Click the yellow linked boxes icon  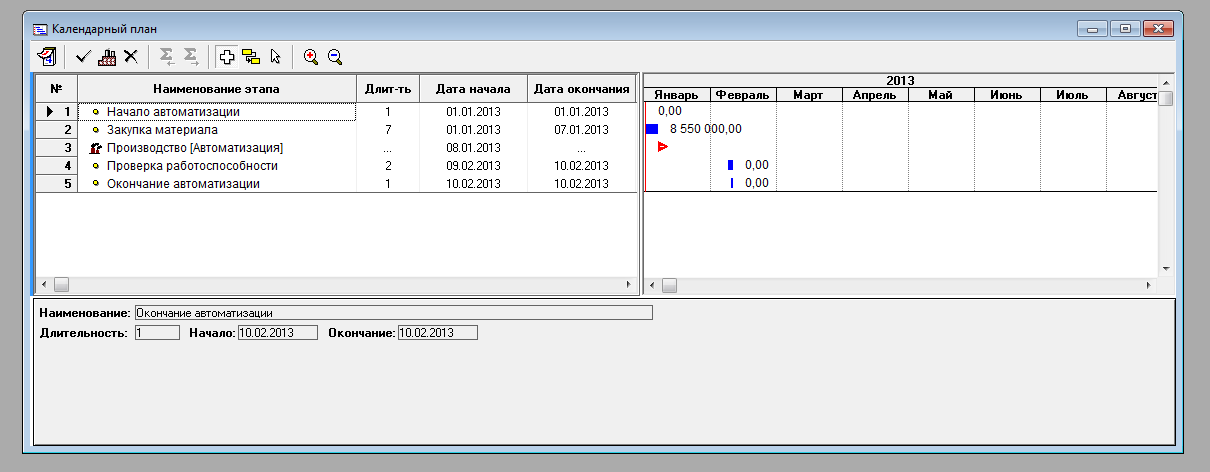pyautogui.click(x=251, y=57)
